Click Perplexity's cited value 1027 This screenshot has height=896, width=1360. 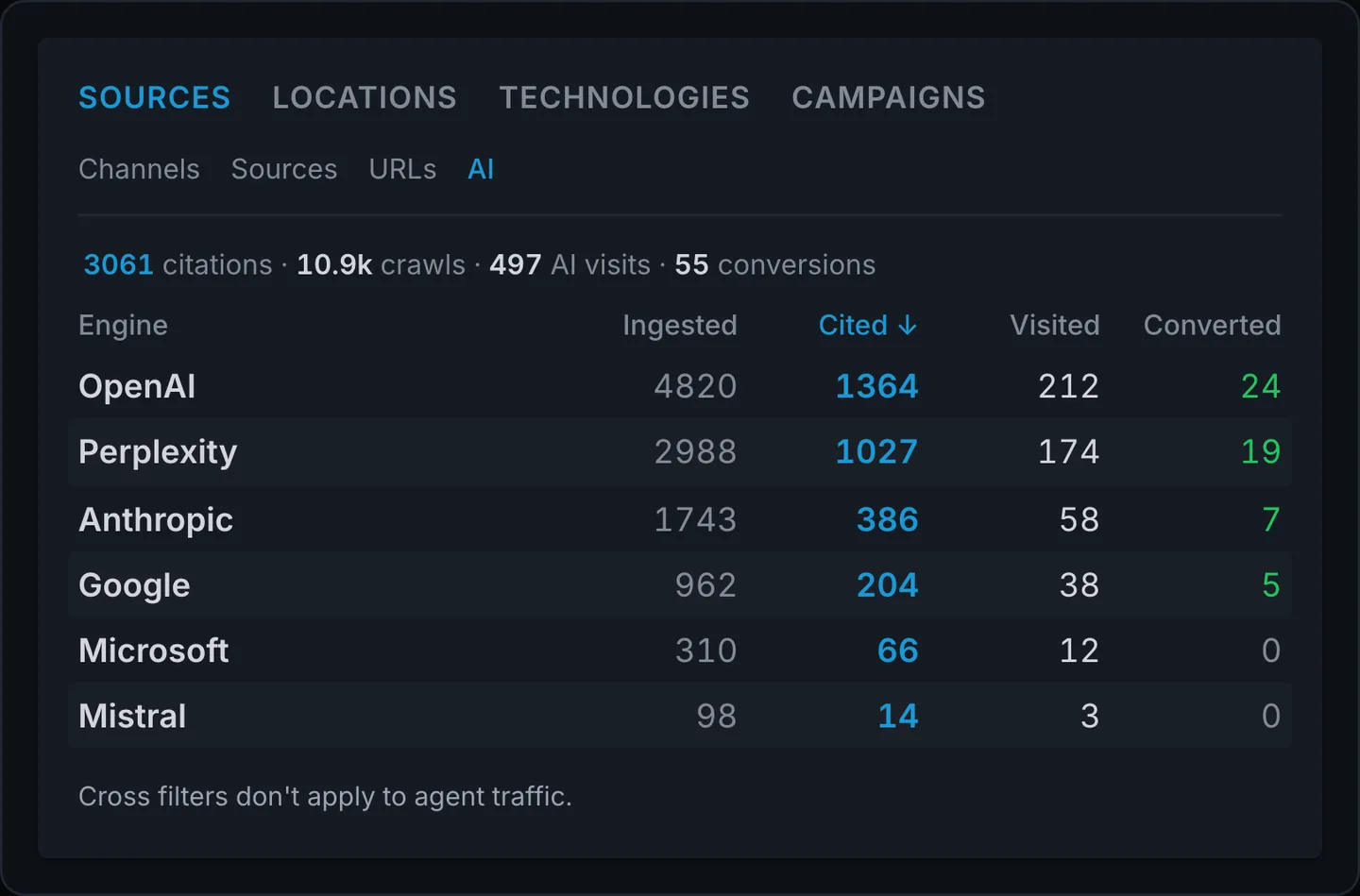coord(876,452)
